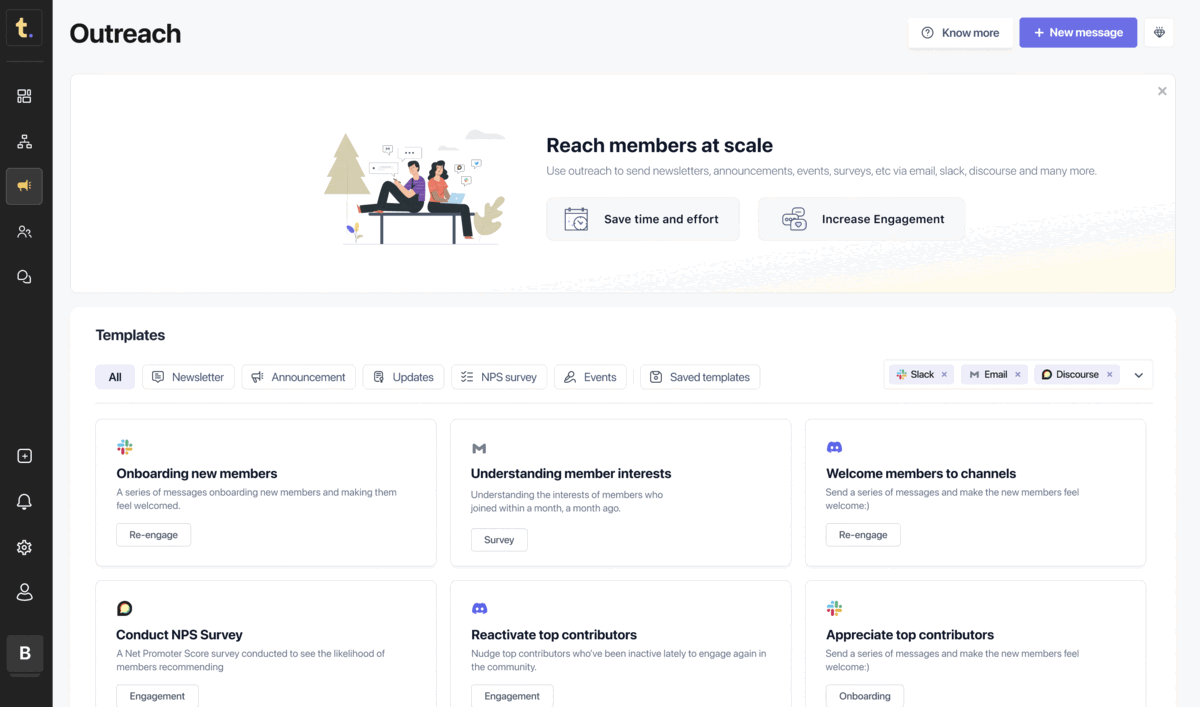Click Discord icon on Welcome members card
The height and width of the screenshot is (707, 1200).
tap(834, 447)
